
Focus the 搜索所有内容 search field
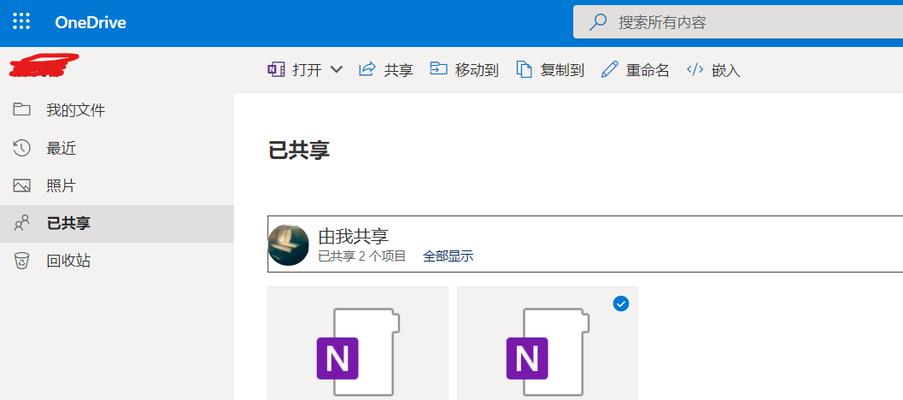738,22
